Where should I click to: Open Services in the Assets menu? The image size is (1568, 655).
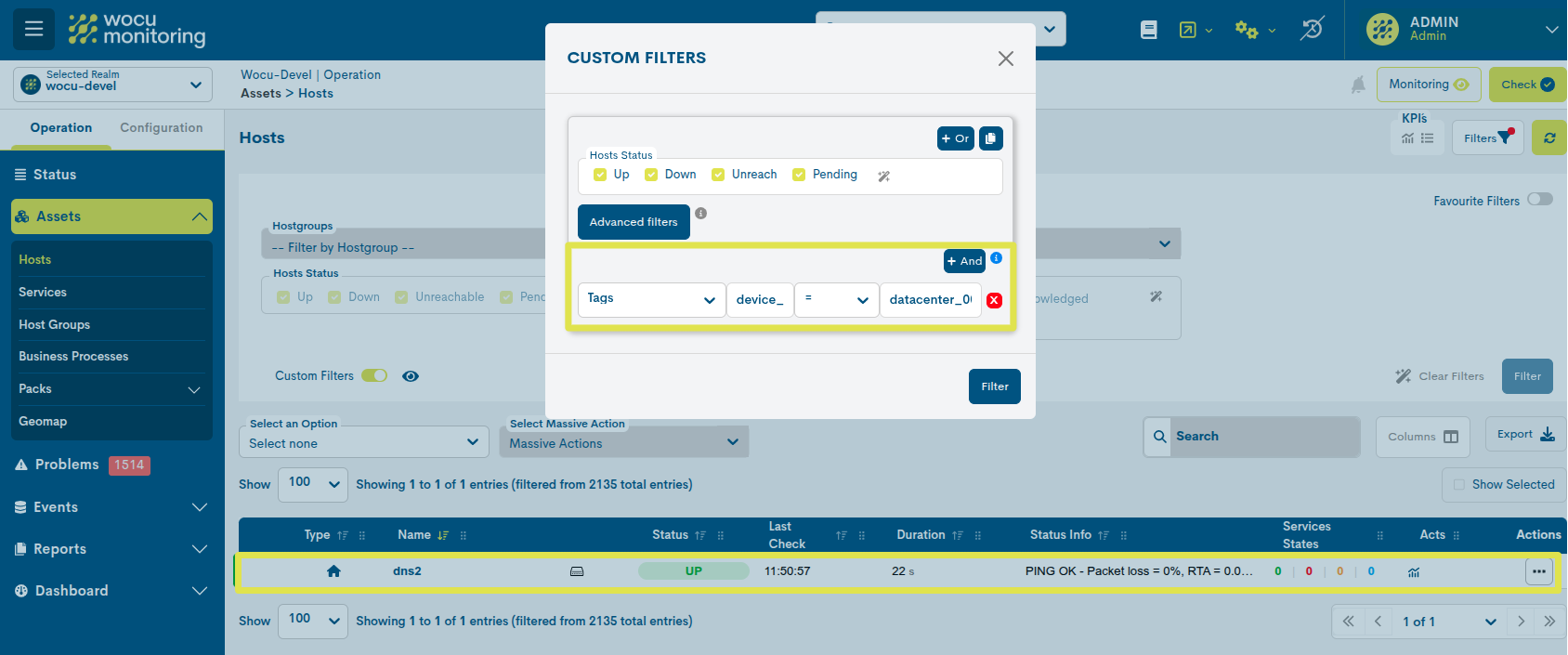click(43, 293)
